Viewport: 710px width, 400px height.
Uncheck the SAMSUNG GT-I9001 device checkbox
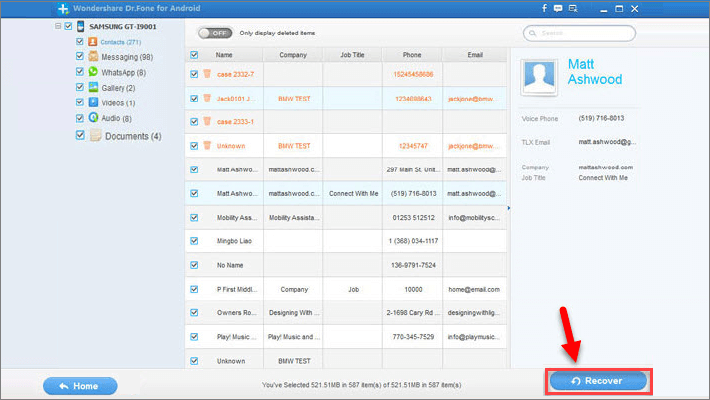coord(68,26)
